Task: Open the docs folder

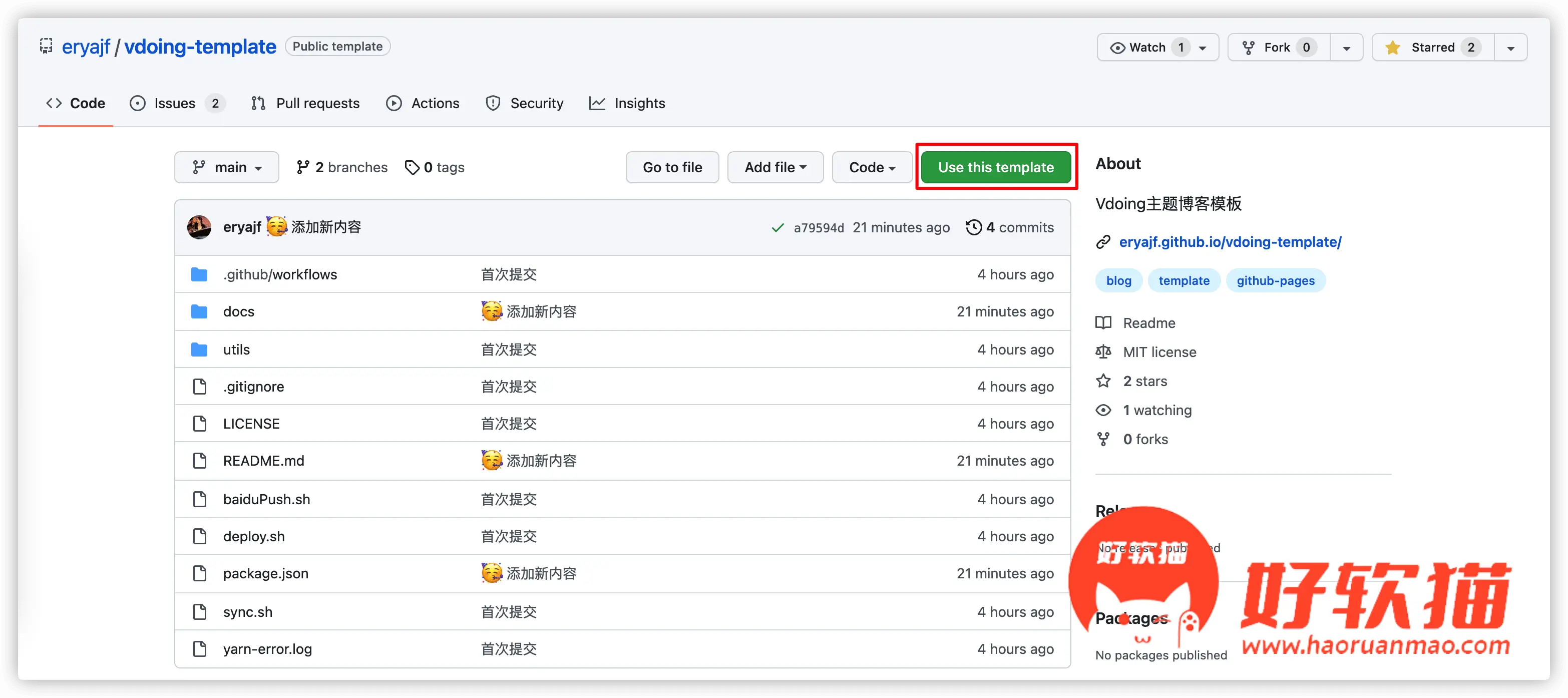Action: (x=239, y=311)
